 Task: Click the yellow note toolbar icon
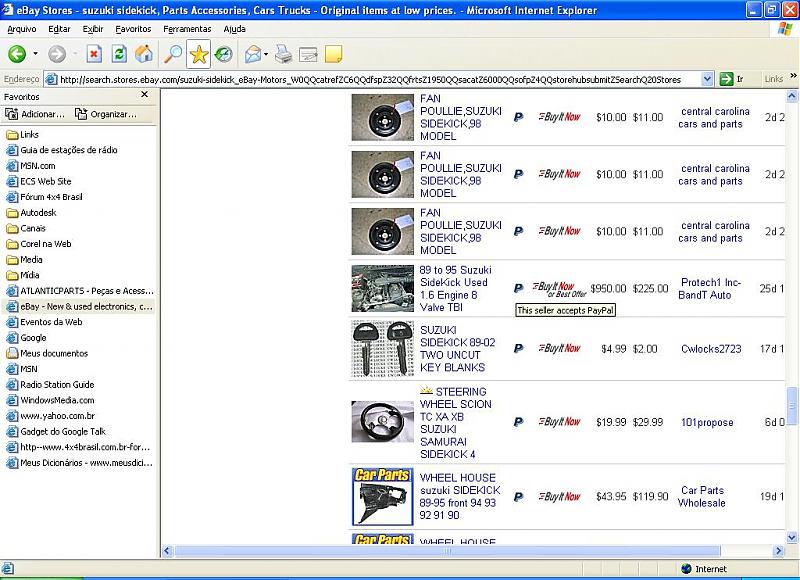pos(333,54)
